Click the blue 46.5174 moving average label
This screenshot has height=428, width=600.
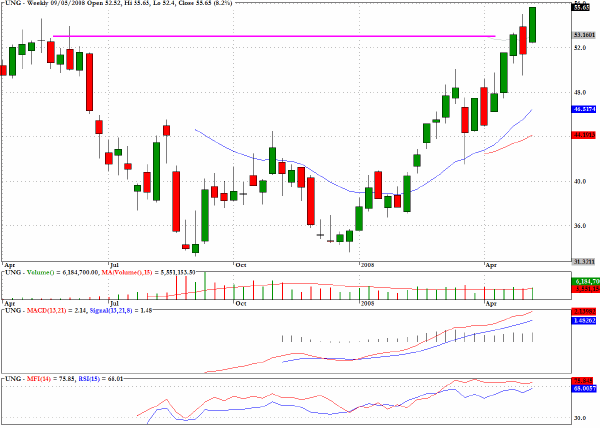coord(584,109)
